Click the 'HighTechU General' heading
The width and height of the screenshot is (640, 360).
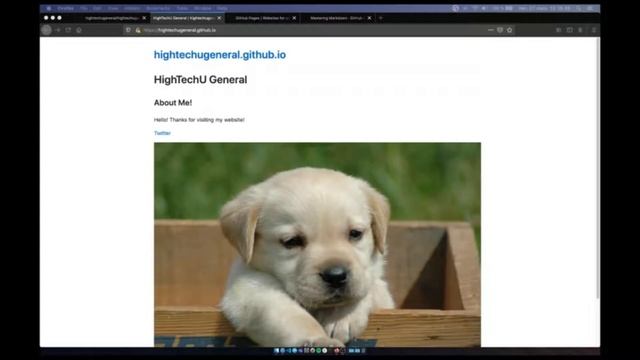200,80
